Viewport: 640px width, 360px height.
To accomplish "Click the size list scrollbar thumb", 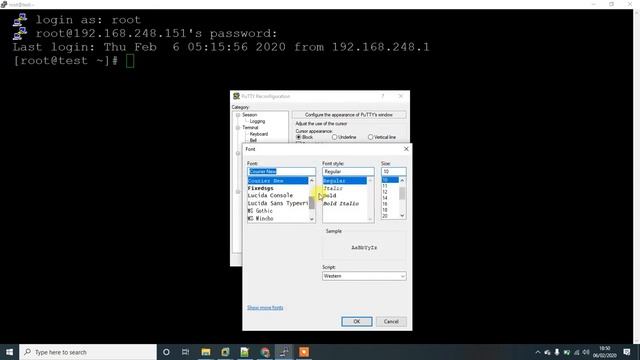I will (402, 193).
